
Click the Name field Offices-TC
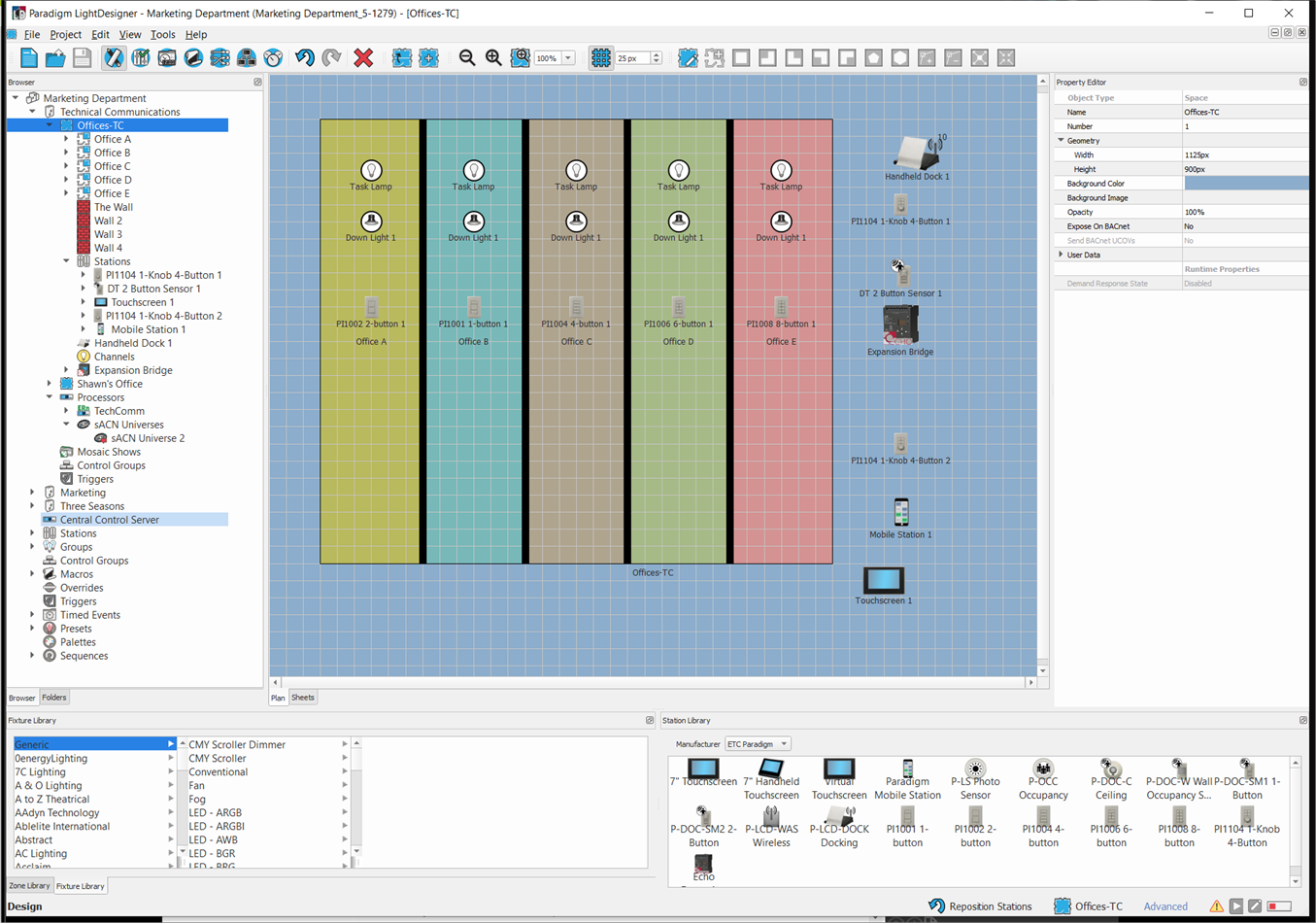pyautogui.click(x=1245, y=113)
